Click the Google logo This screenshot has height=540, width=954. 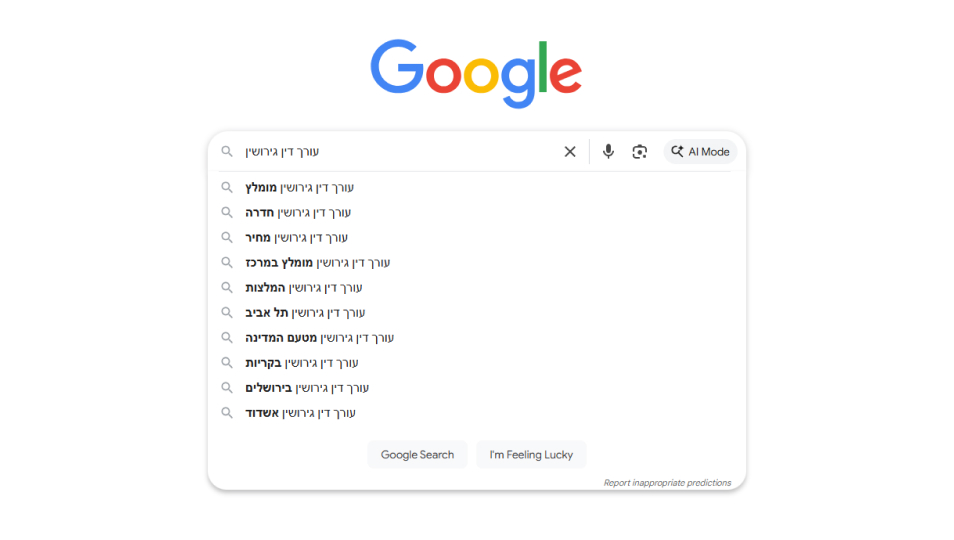[x=476, y=72]
